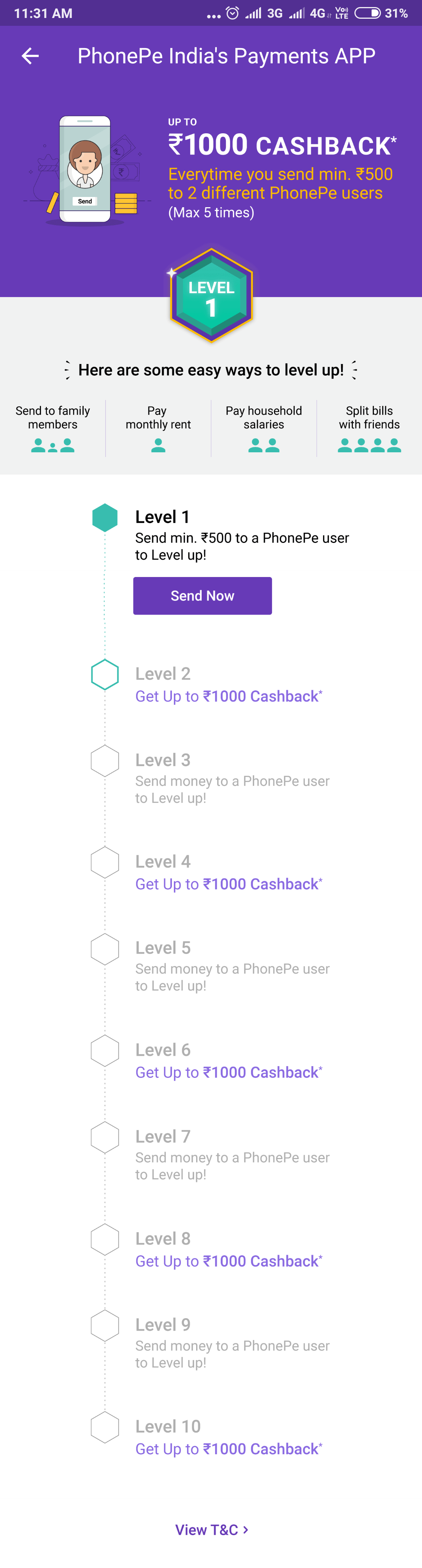Tap the Pay household salaries icon
Viewport: 422px width, 1568px height.
264,446
